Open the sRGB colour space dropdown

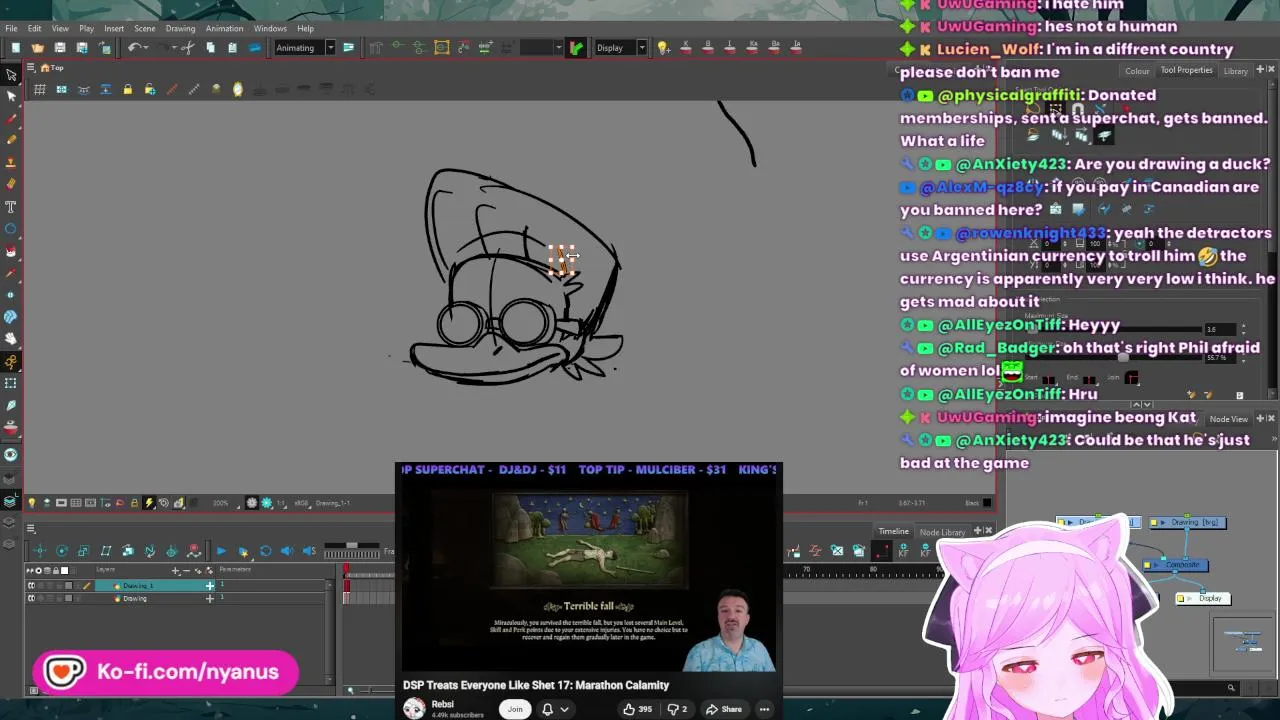tap(302, 503)
